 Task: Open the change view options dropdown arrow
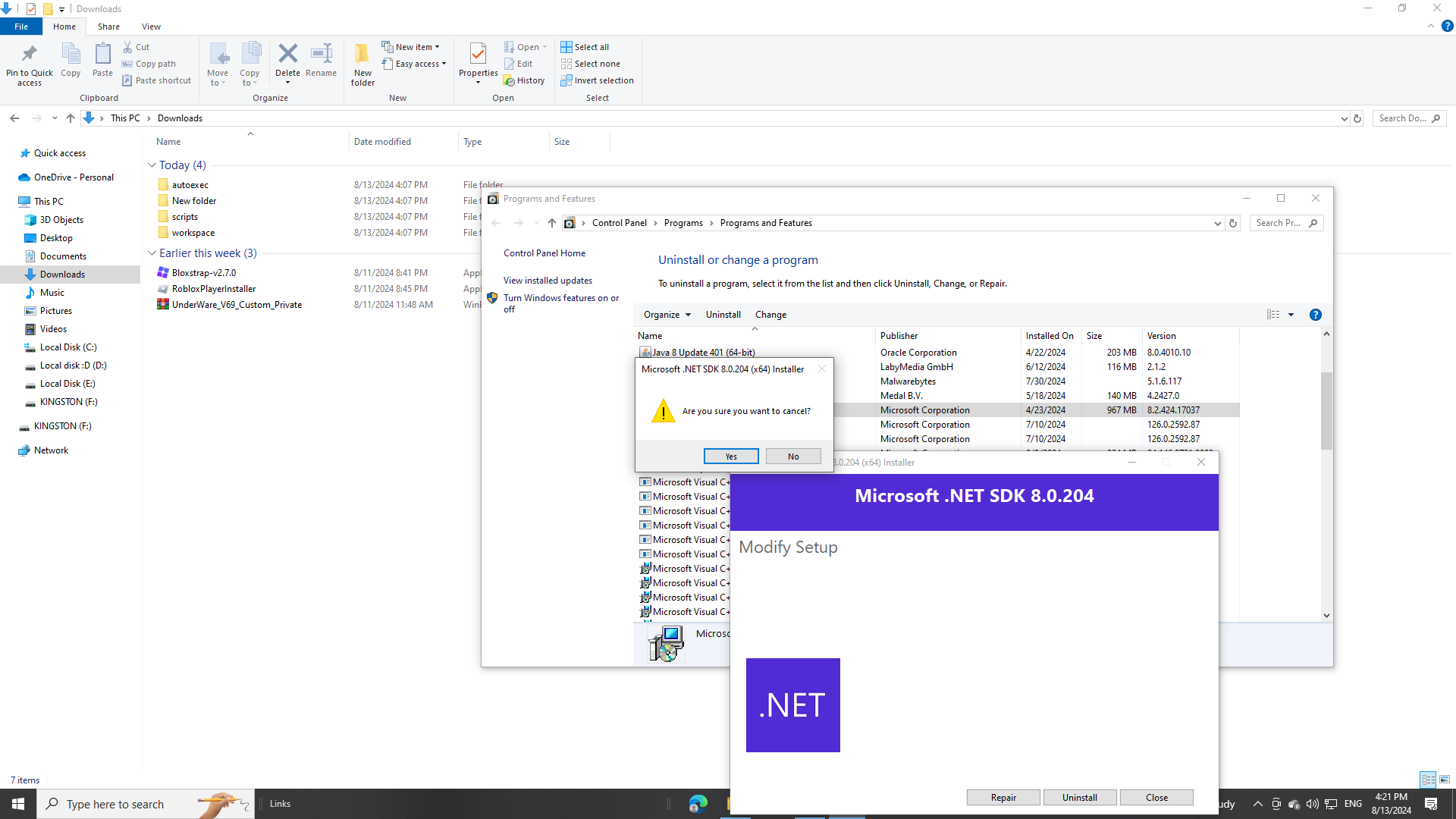1291,315
